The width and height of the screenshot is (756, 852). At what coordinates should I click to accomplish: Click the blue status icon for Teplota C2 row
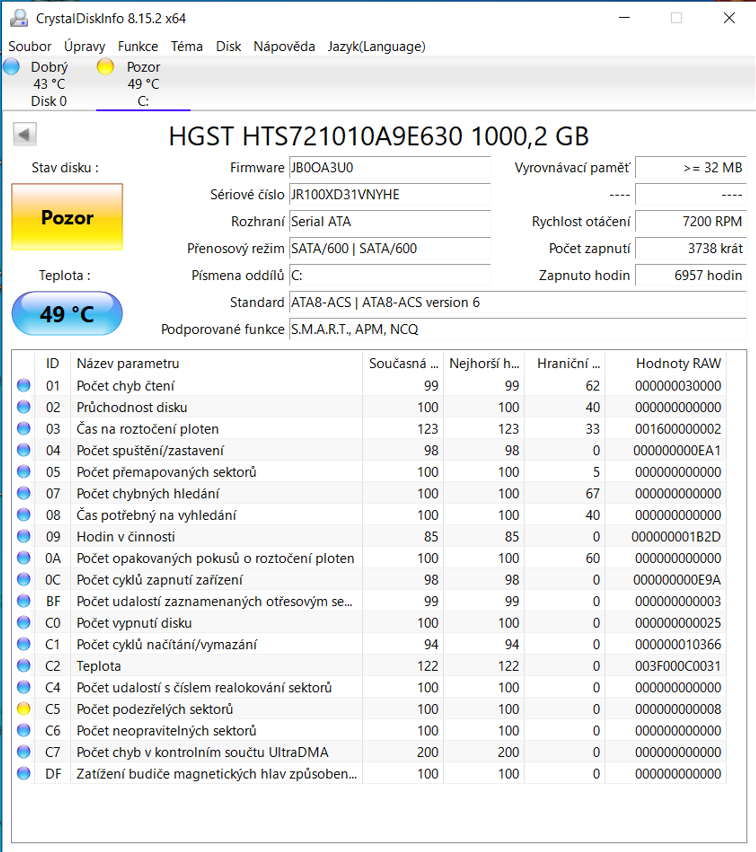(x=24, y=666)
